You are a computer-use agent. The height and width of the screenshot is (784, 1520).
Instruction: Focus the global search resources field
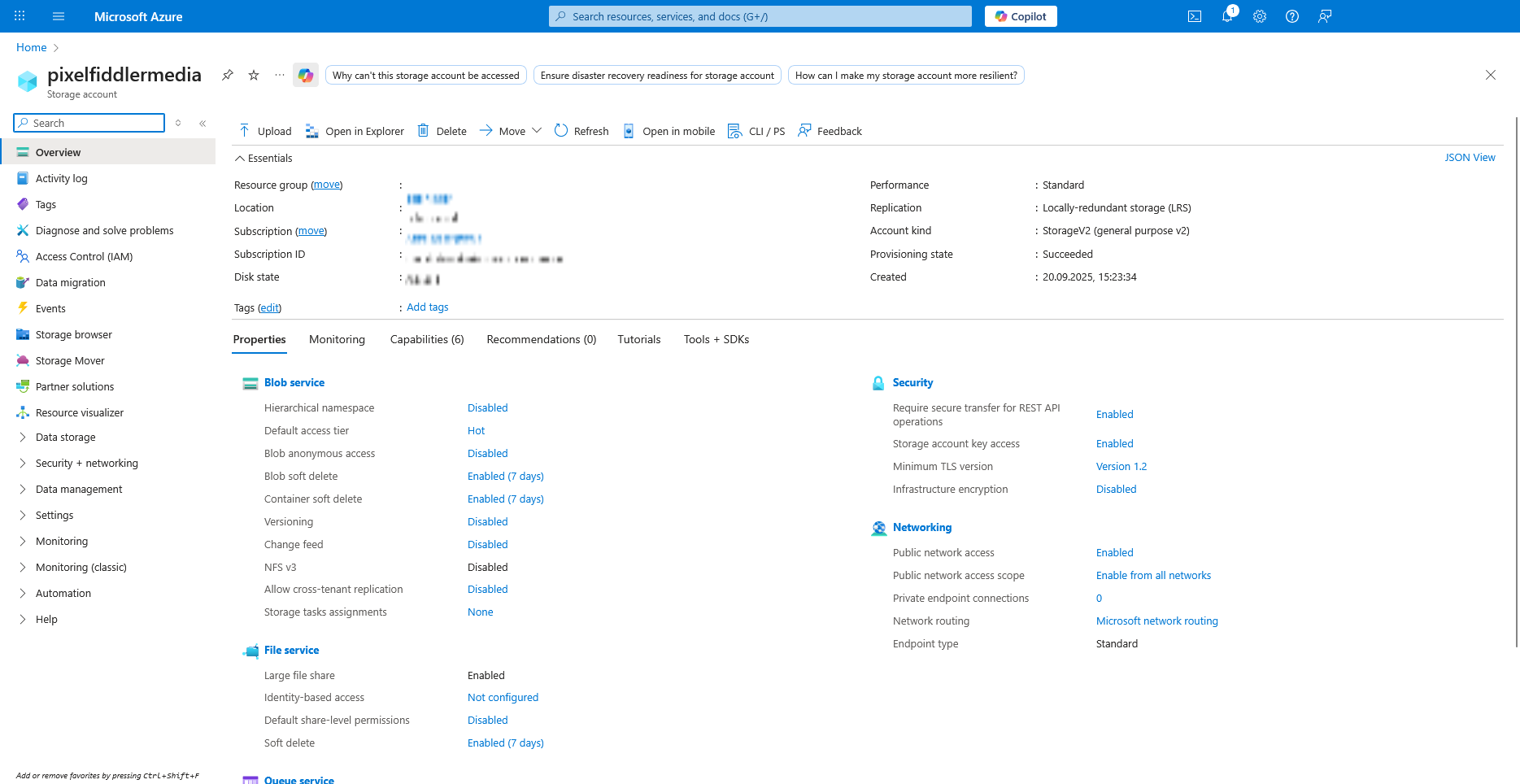[760, 16]
